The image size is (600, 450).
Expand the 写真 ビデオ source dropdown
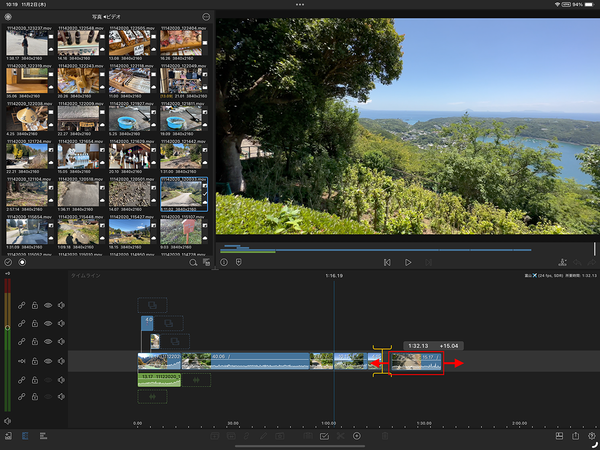click(106, 17)
